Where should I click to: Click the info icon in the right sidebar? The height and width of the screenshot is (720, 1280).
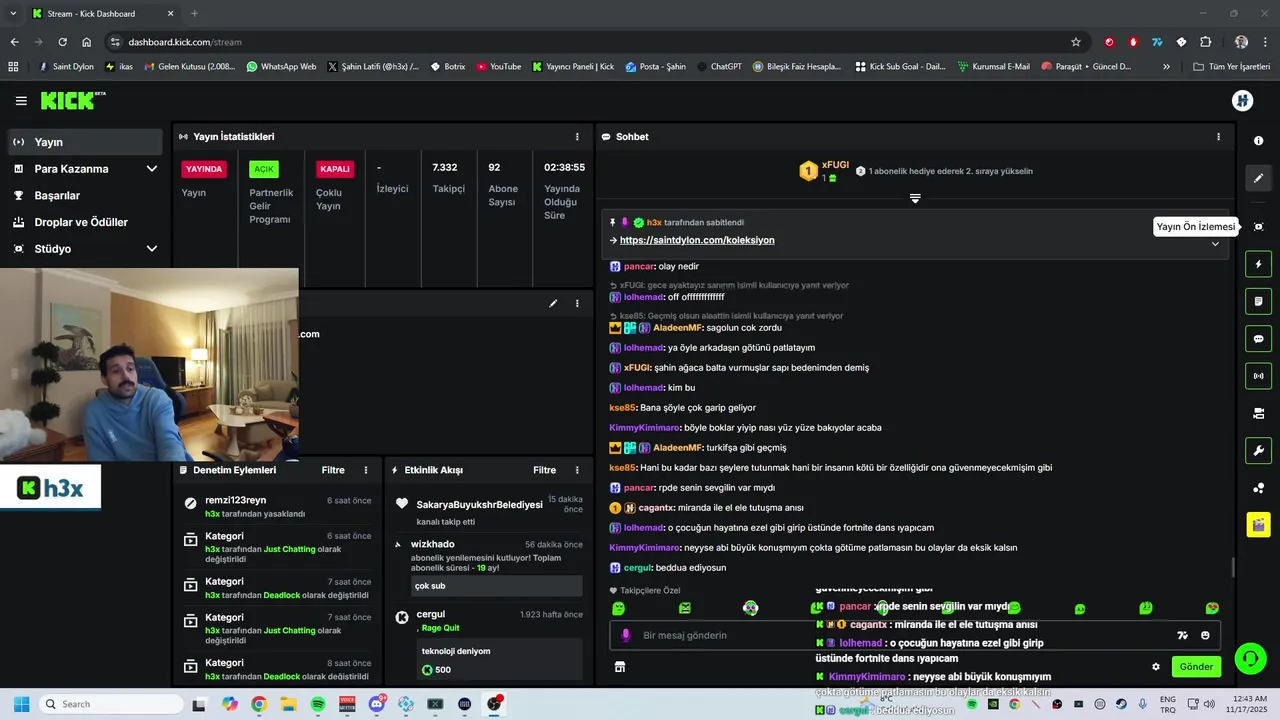point(1259,141)
